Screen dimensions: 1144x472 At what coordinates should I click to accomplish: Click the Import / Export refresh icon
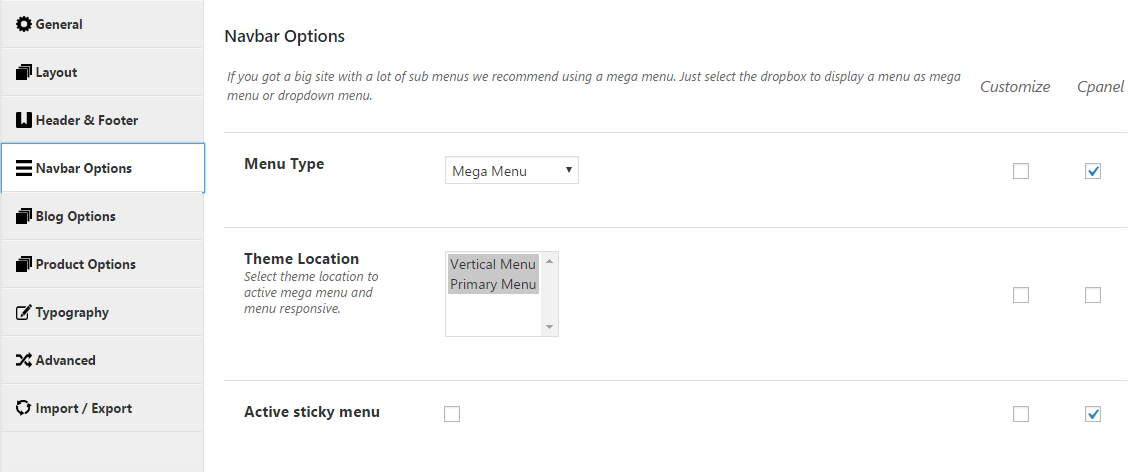tap(24, 408)
